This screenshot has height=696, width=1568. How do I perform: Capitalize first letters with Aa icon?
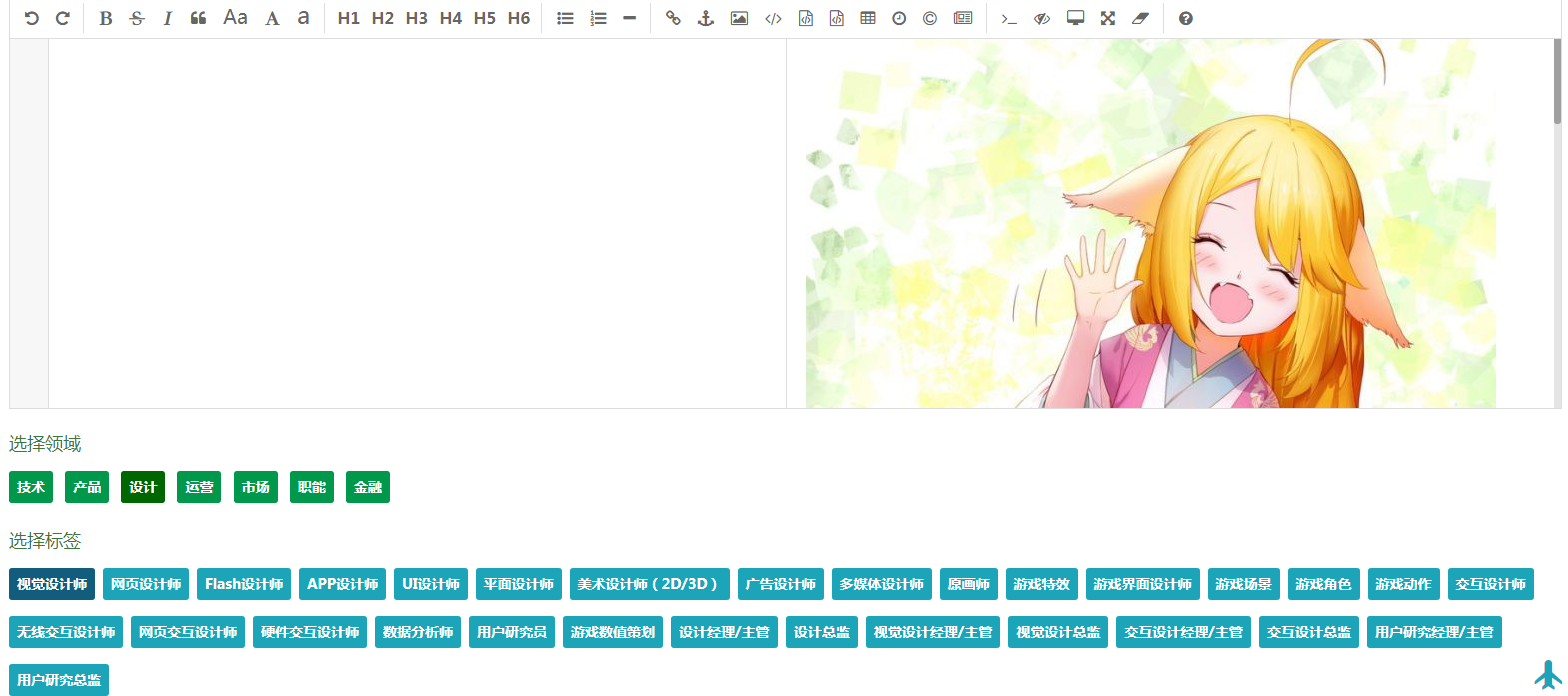(235, 18)
